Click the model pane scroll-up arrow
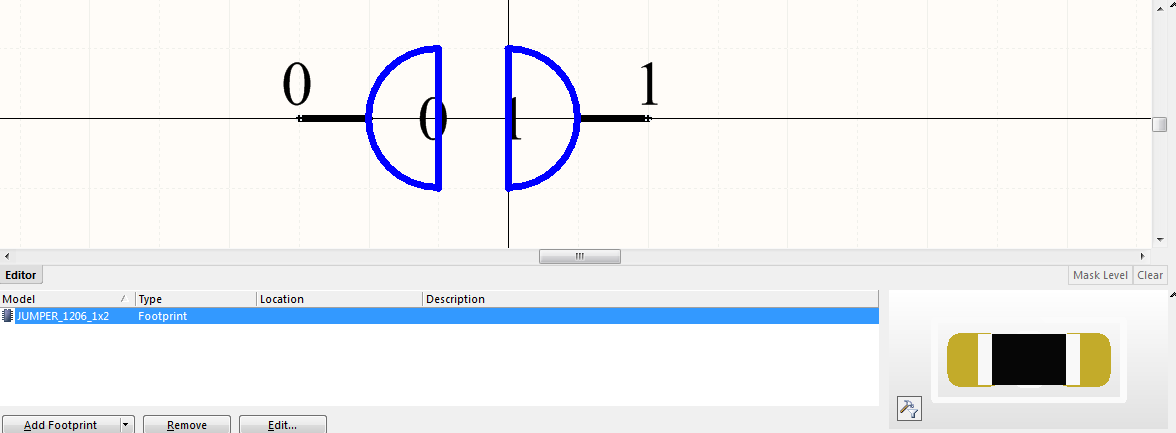This screenshot has height=433, width=1176. (1172, 295)
